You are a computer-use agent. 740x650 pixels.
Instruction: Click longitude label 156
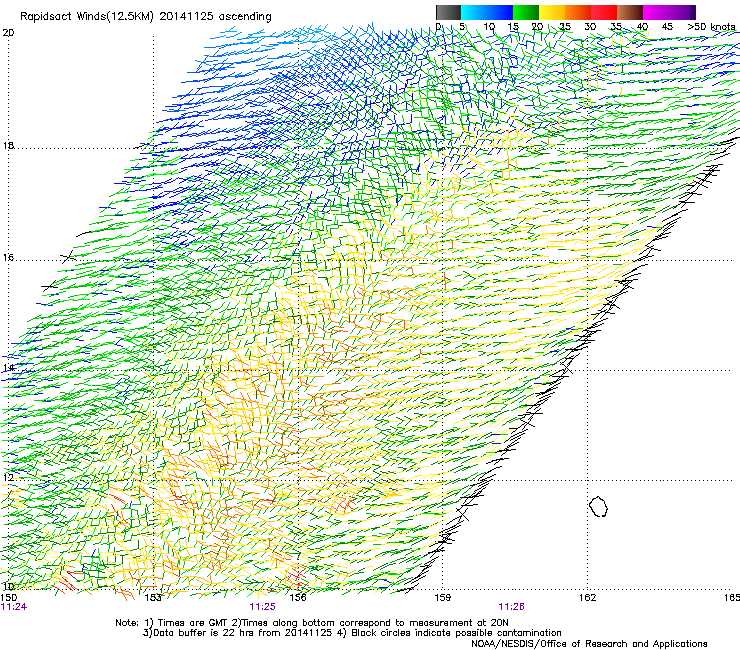coord(298,598)
